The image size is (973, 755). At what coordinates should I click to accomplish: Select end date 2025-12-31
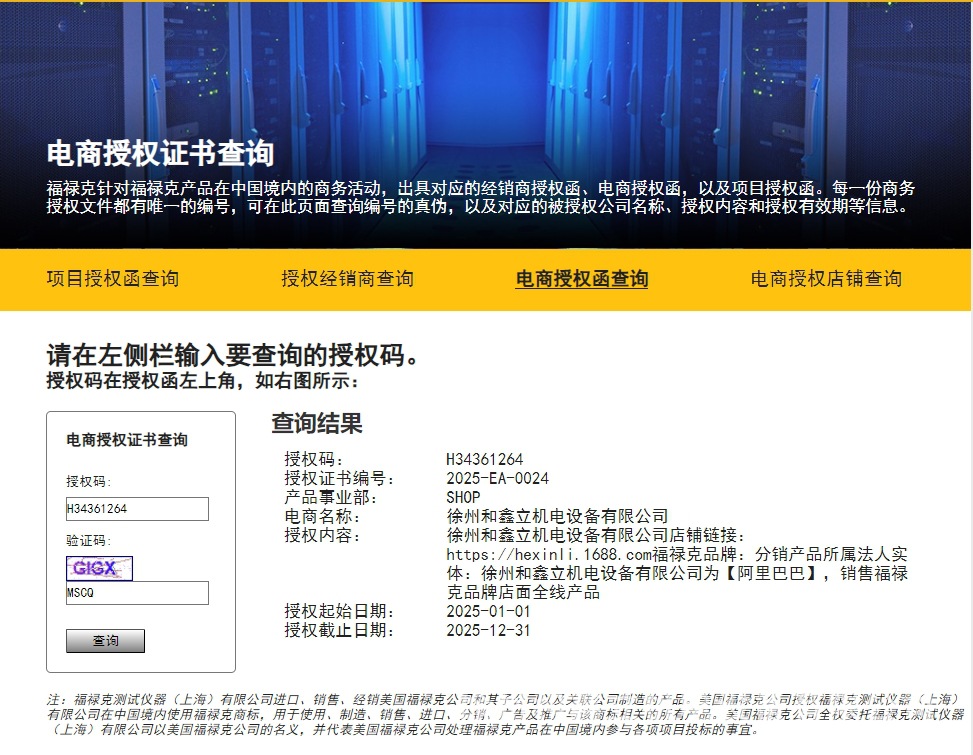(x=488, y=630)
